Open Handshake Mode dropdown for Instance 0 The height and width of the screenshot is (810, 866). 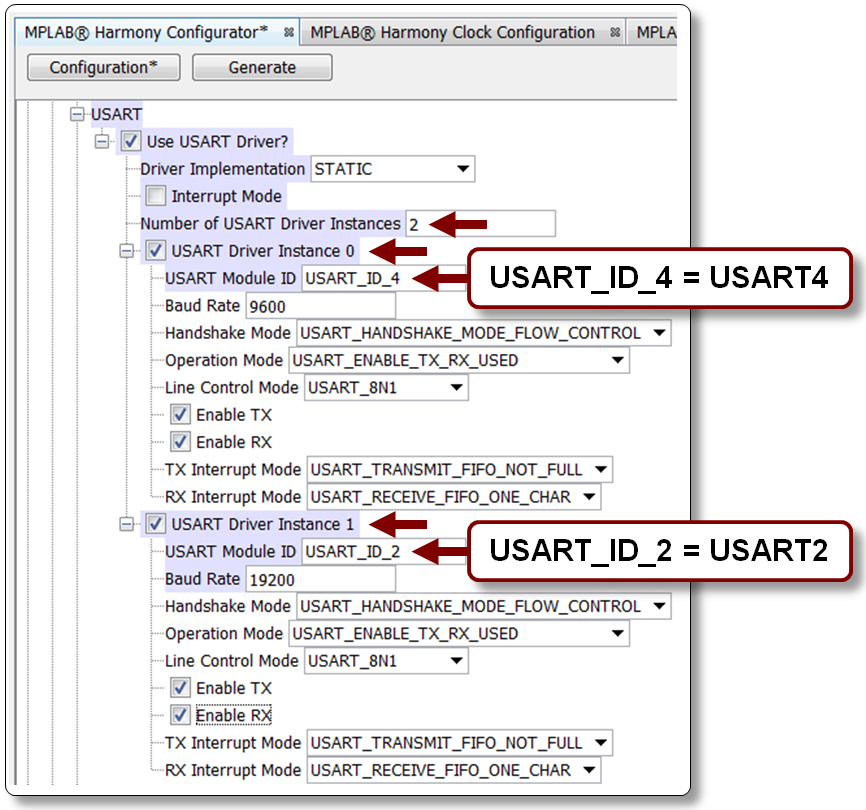(x=657, y=333)
